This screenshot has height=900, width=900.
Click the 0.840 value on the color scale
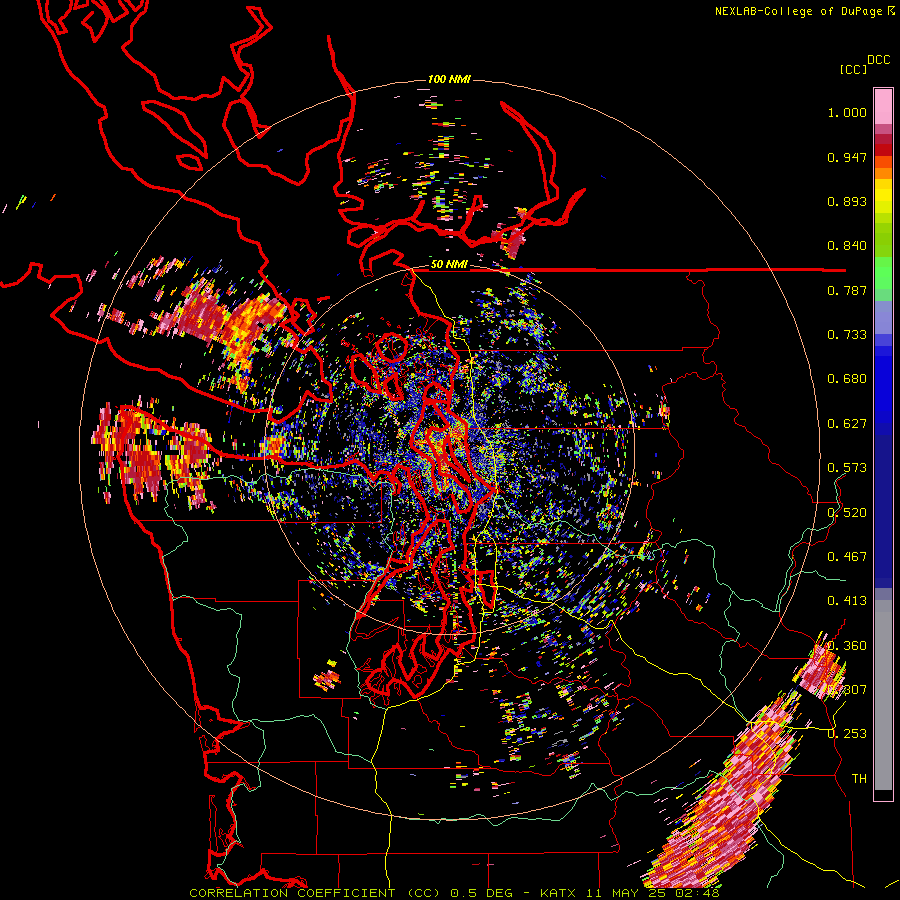(x=847, y=246)
